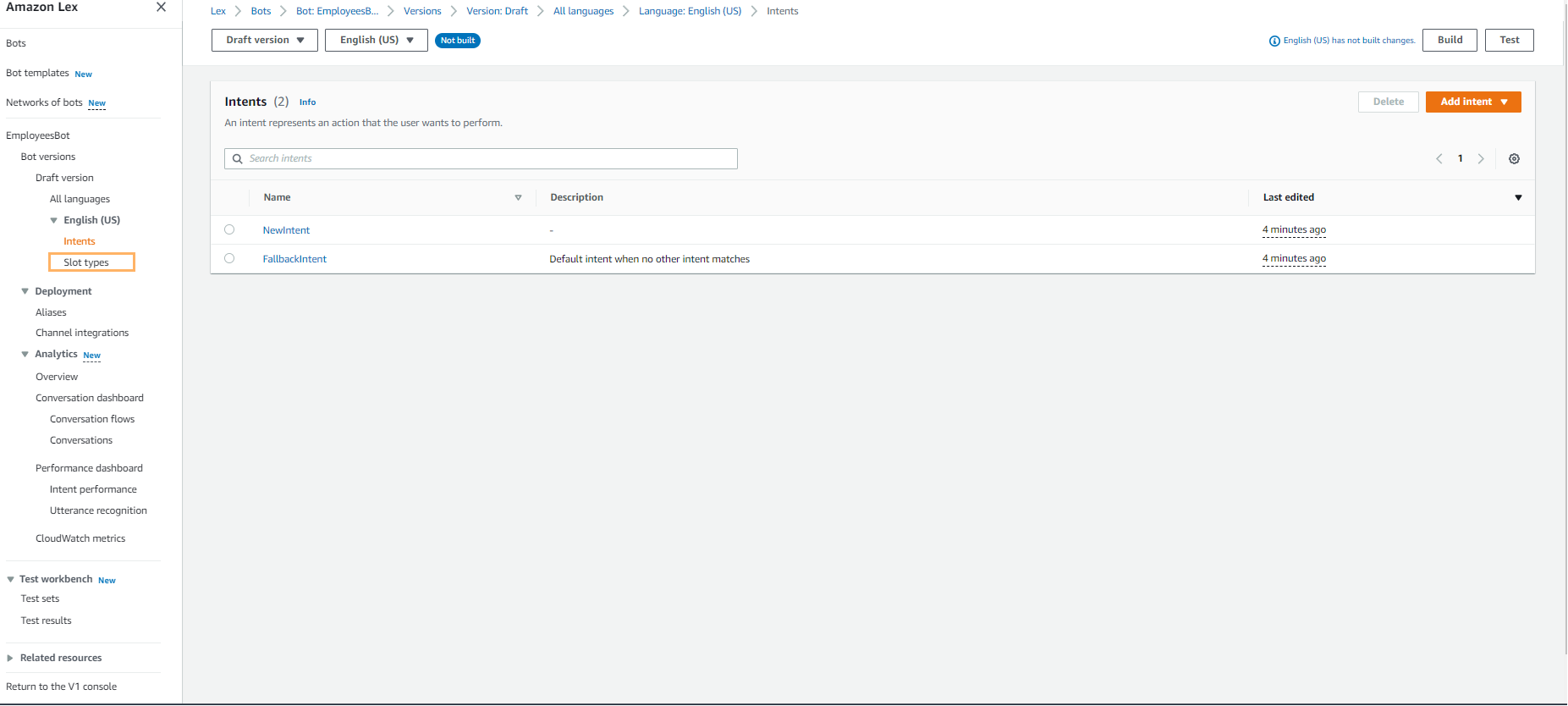The width and height of the screenshot is (1568, 706).
Task: Open Conversations in the sidebar
Action: 81,440
